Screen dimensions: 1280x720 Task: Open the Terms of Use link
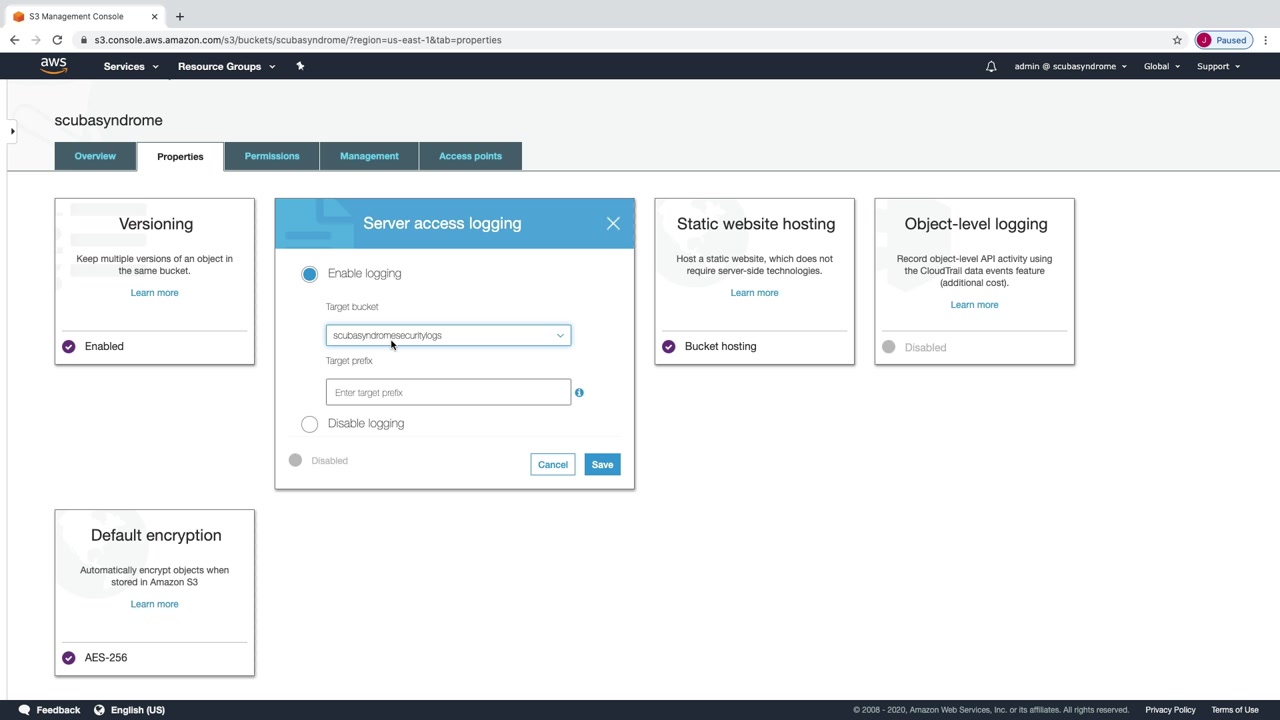(x=1235, y=710)
